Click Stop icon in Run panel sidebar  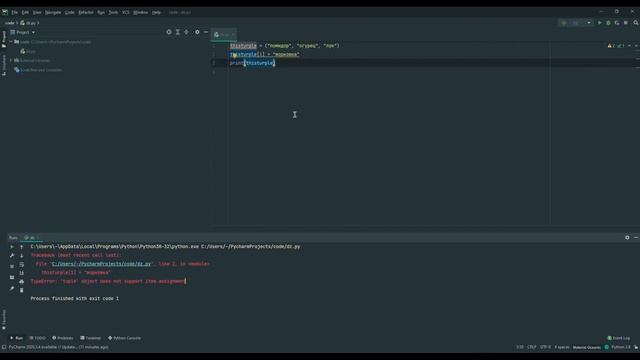[12, 266]
